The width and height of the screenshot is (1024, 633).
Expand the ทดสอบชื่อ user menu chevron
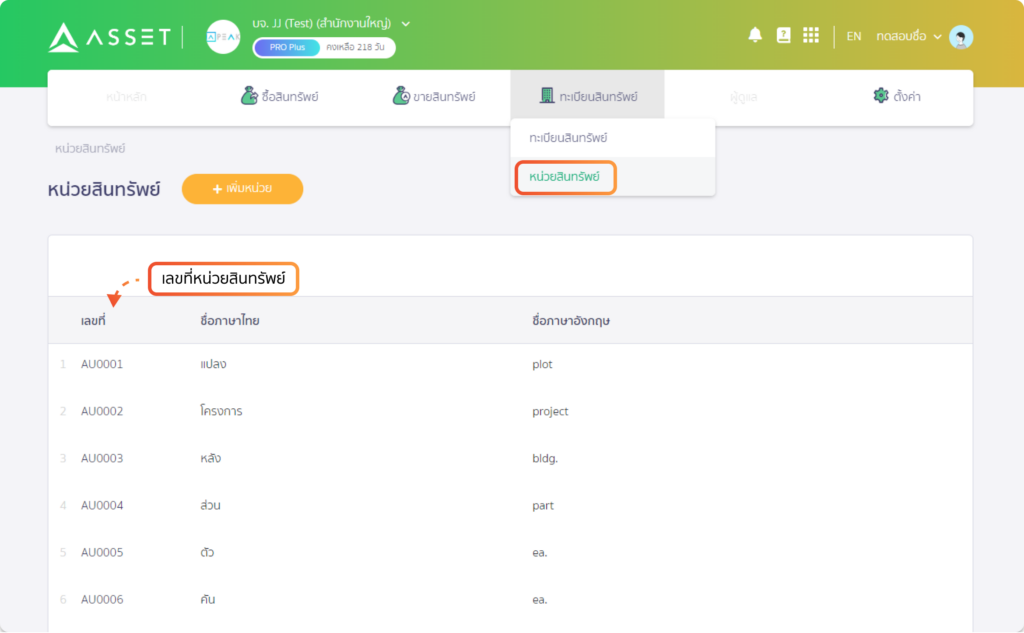tap(937, 37)
